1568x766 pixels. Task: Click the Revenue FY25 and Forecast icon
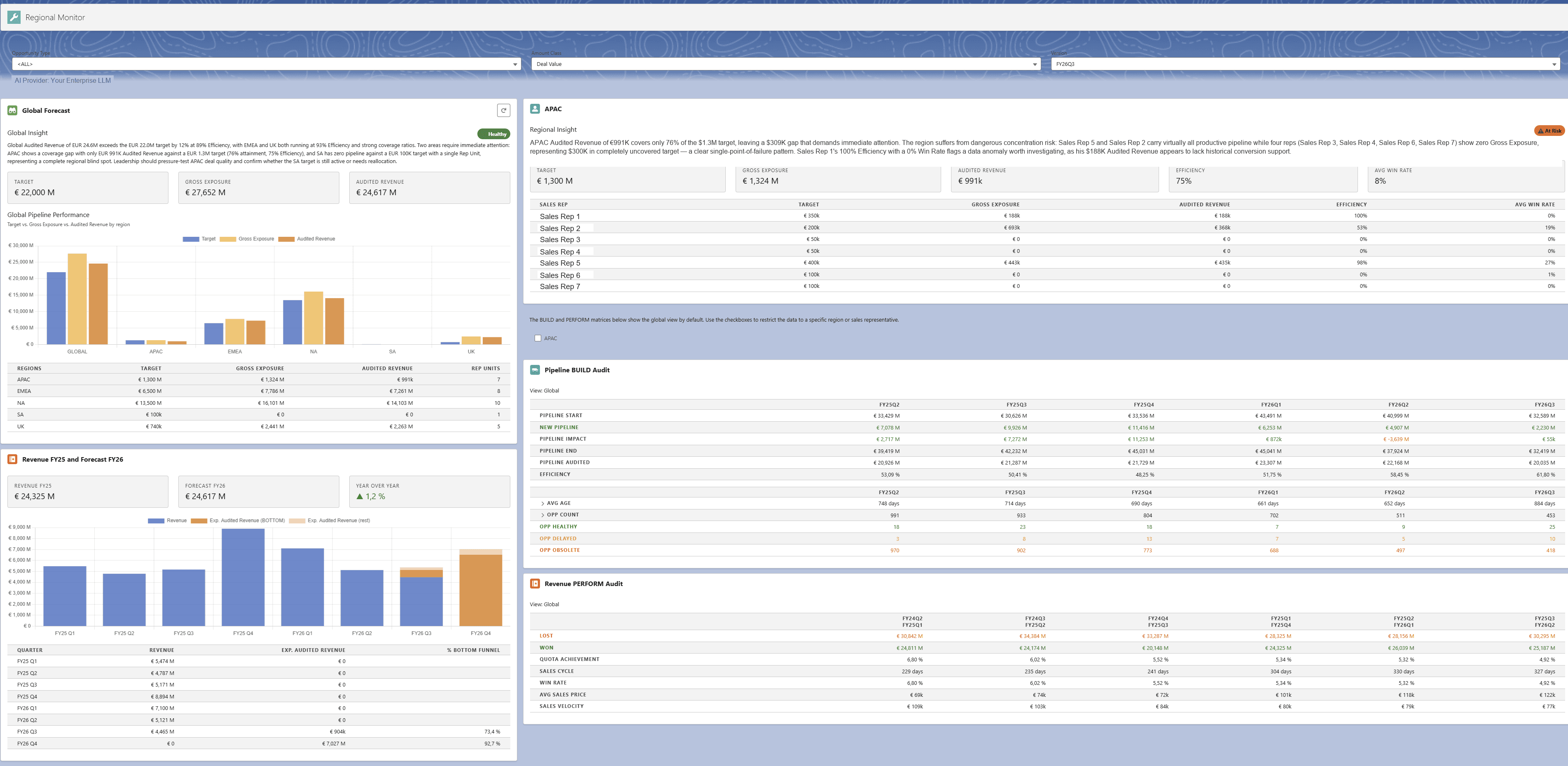12,459
